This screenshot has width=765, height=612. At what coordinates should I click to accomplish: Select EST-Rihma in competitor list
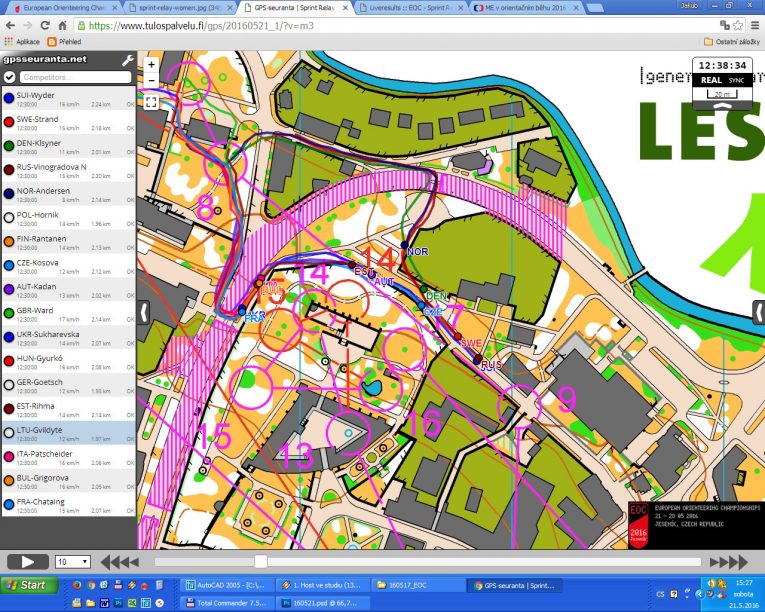(x=69, y=409)
